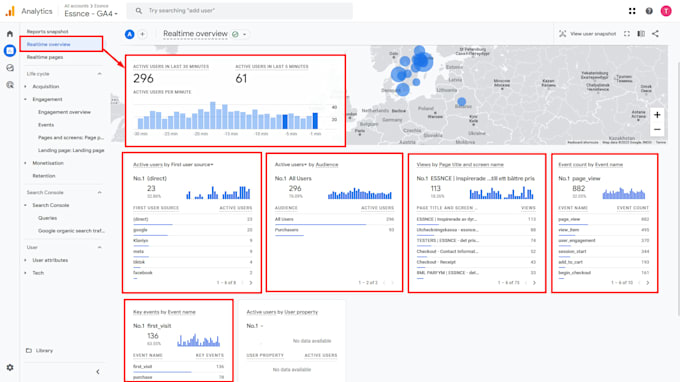
Task: Share this report icon
Action: (655, 34)
